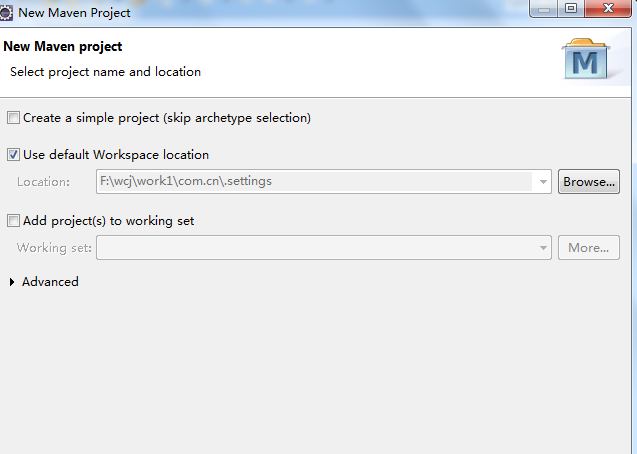
Task: Click the More... button
Action: (x=589, y=247)
